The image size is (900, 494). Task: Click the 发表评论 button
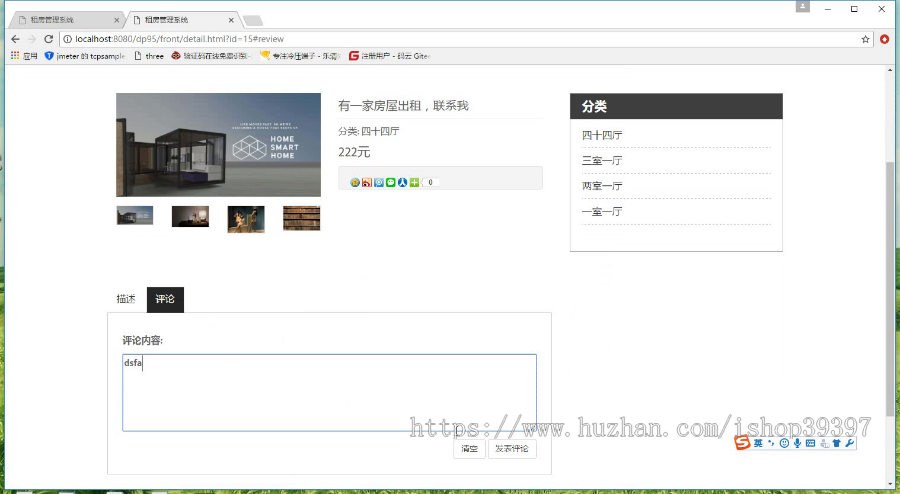click(x=512, y=449)
